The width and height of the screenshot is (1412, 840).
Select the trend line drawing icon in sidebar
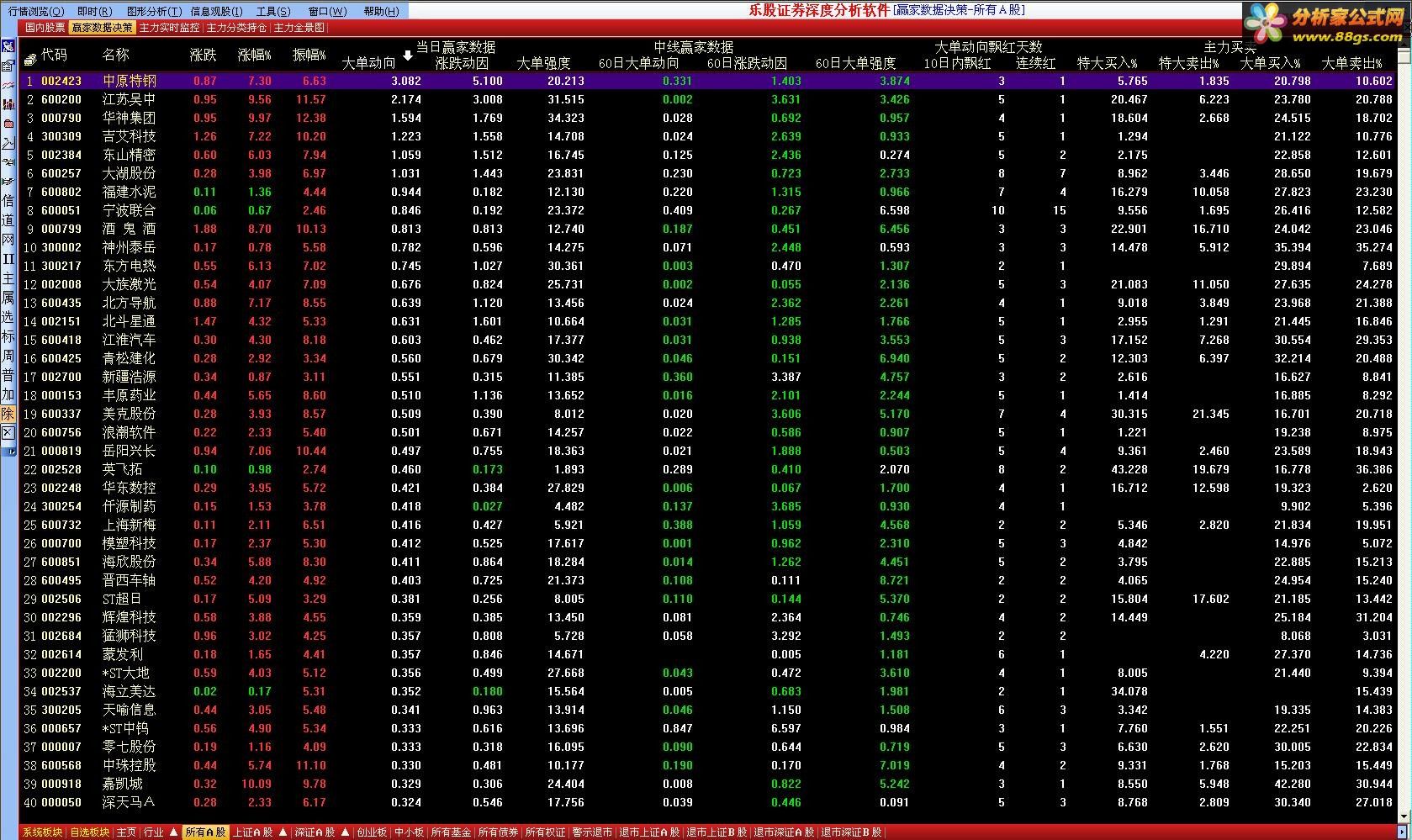point(8,143)
